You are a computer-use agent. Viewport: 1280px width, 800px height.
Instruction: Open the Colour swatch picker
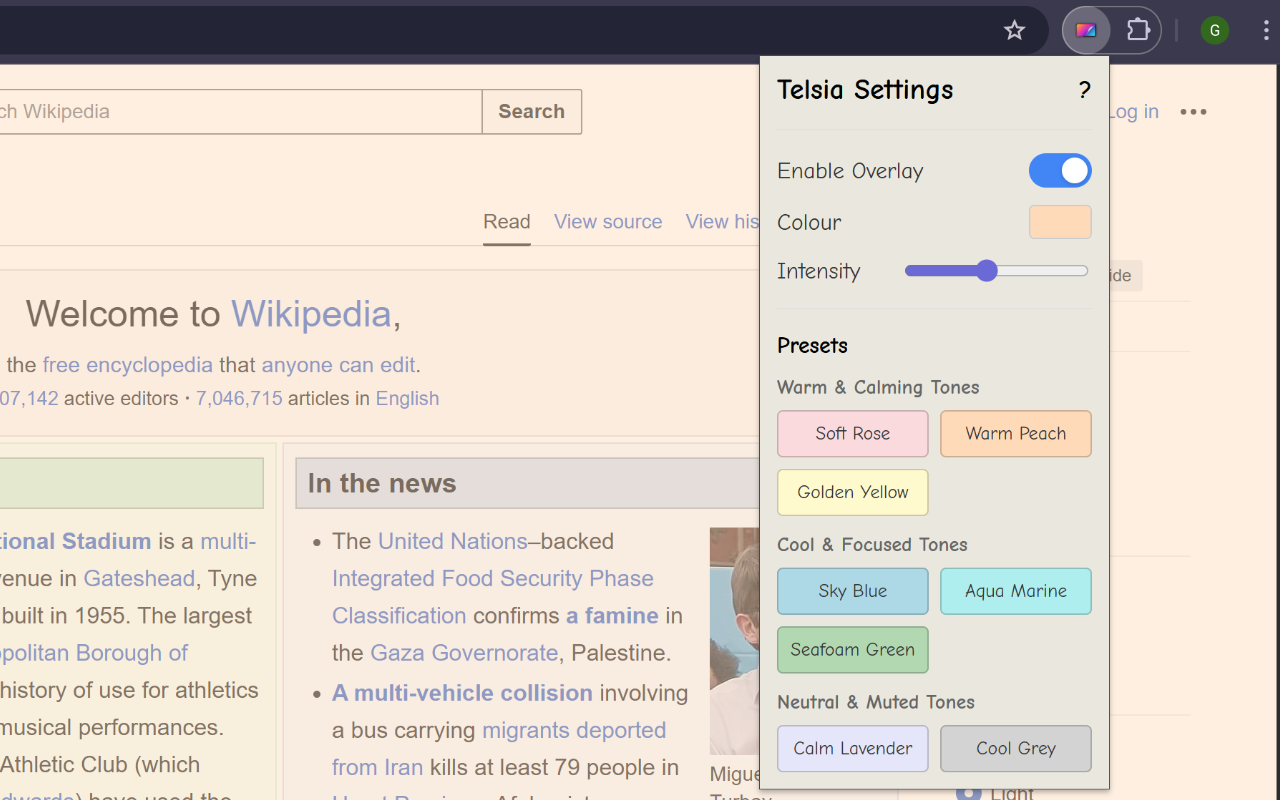pos(1059,221)
